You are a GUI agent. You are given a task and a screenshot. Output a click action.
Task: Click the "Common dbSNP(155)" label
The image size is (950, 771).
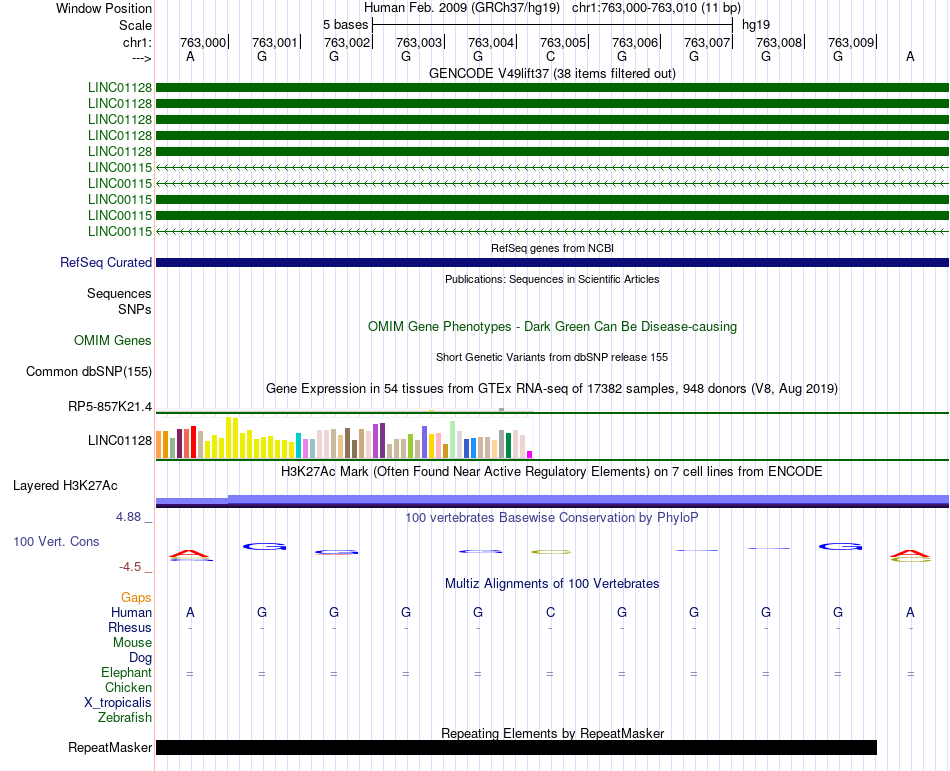coord(89,371)
